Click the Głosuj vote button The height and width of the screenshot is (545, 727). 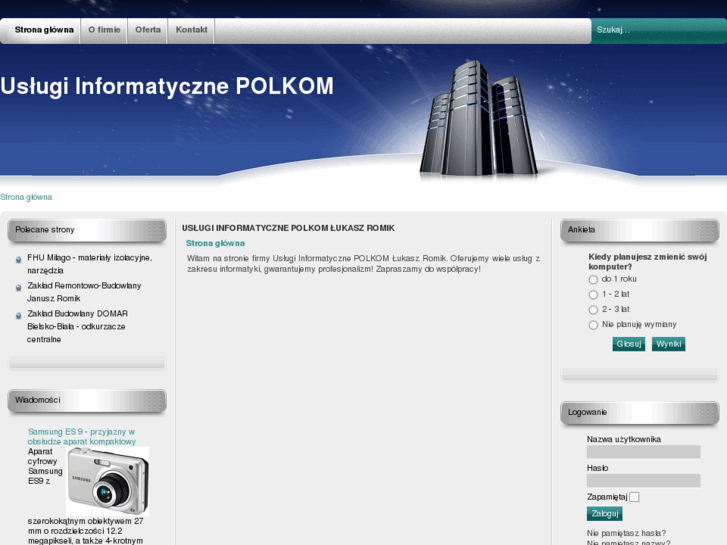[629, 344]
